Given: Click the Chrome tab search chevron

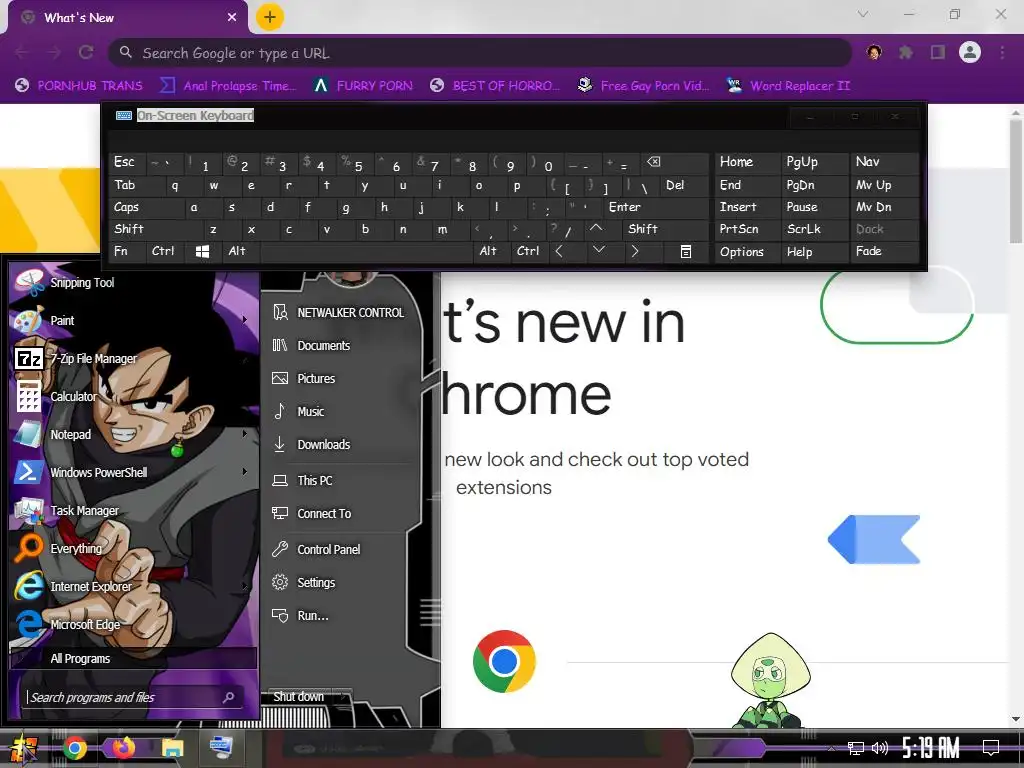Looking at the screenshot, I should pos(863,14).
